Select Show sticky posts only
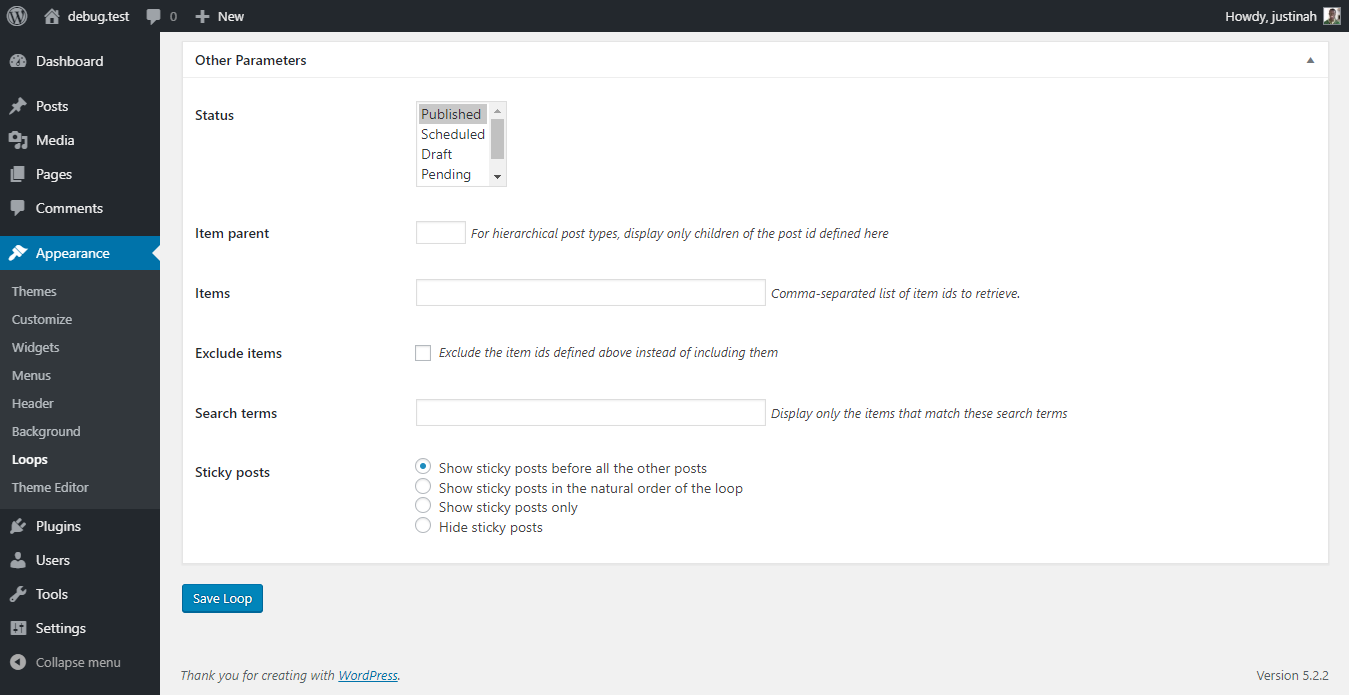The height and width of the screenshot is (695, 1349). pyautogui.click(x=423, y=507)
